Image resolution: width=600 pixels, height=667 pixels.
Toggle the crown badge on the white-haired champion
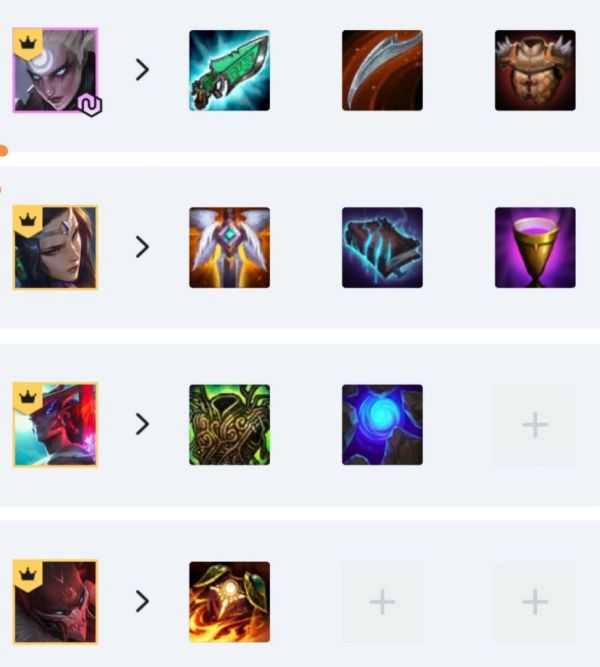point(28,43)
